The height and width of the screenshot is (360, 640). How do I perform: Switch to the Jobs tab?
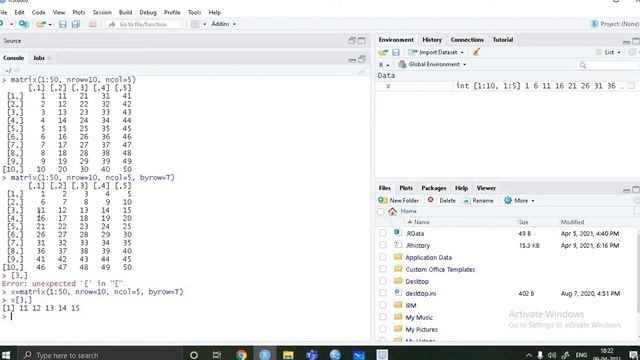click(39, 58)
